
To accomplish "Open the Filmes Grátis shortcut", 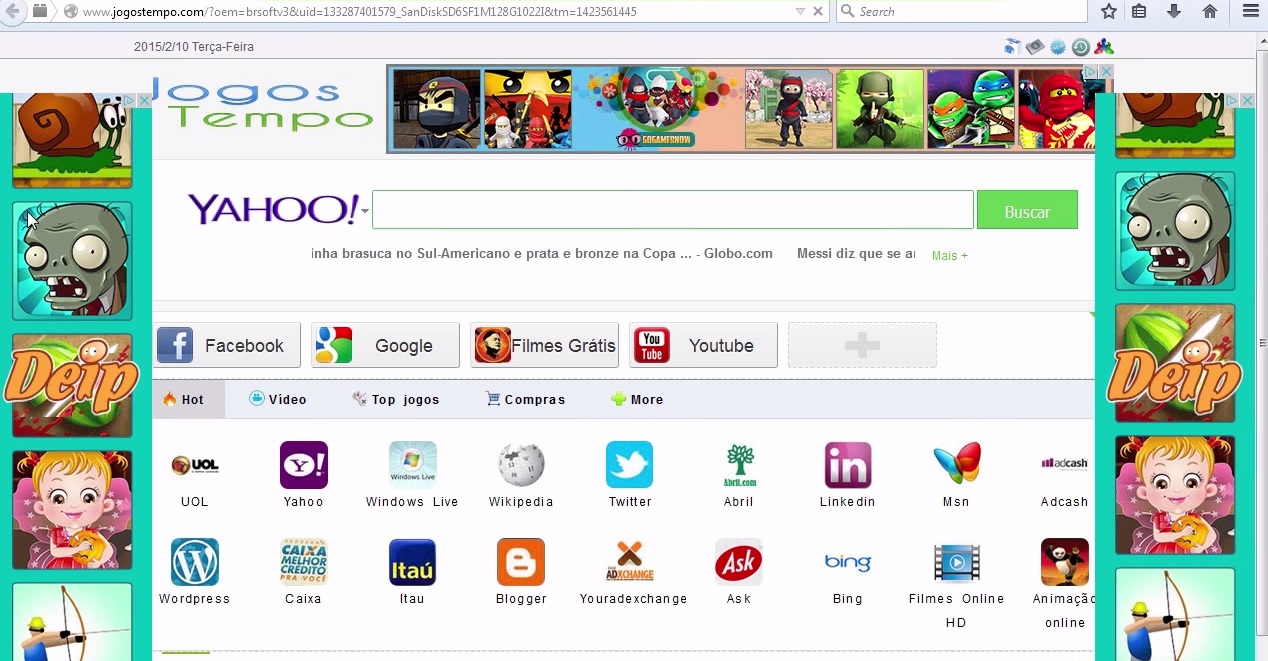I will (544, 345).
